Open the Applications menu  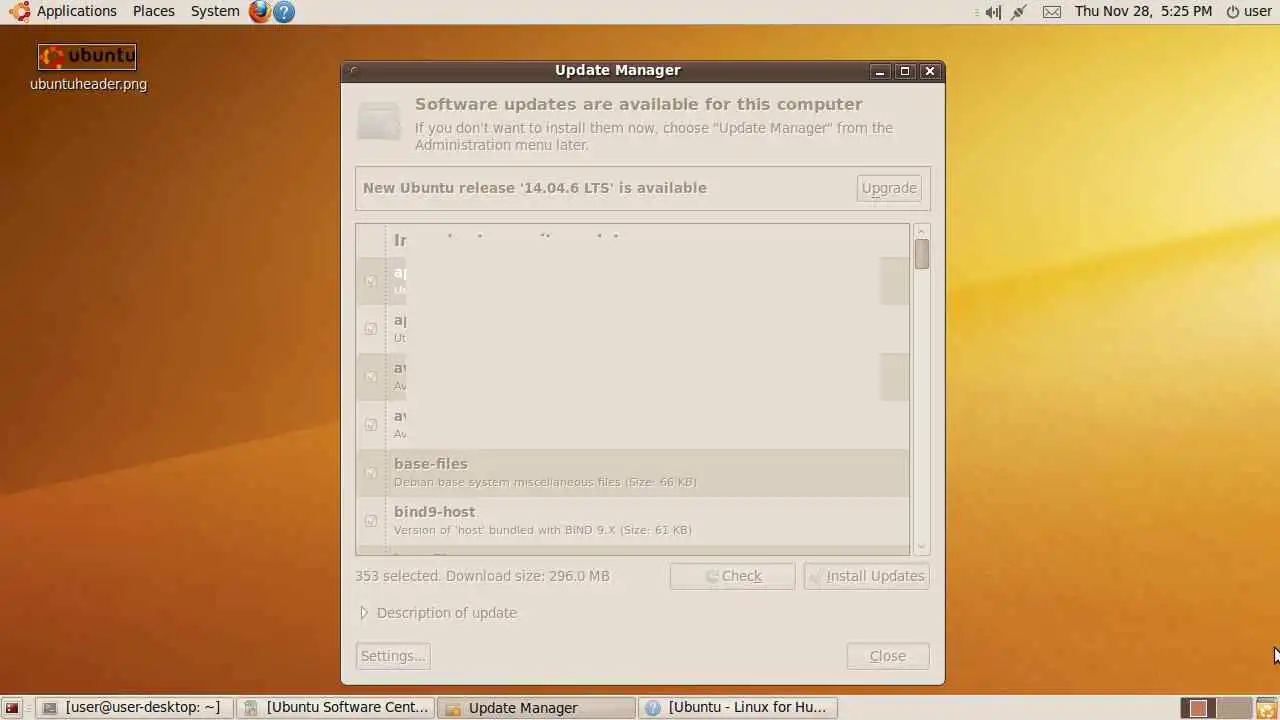[x=64, y=12]
